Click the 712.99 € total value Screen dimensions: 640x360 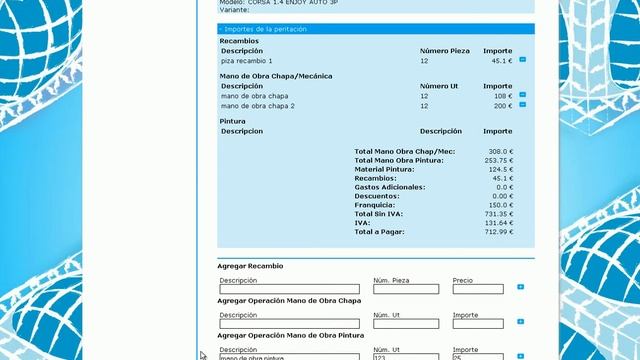[x=499, y=232]
